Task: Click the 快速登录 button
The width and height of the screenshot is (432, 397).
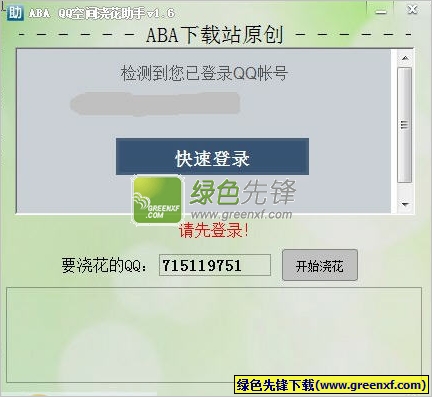Action: [212, 157]
